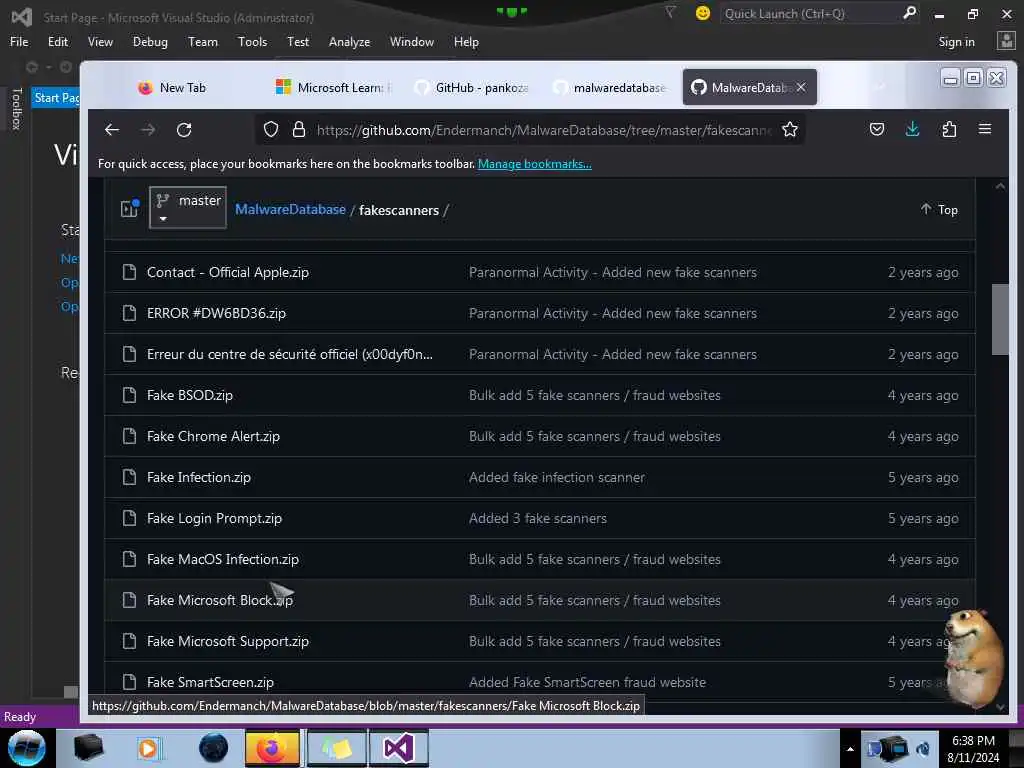Open the master branch dropdown

tap(188, 208)
